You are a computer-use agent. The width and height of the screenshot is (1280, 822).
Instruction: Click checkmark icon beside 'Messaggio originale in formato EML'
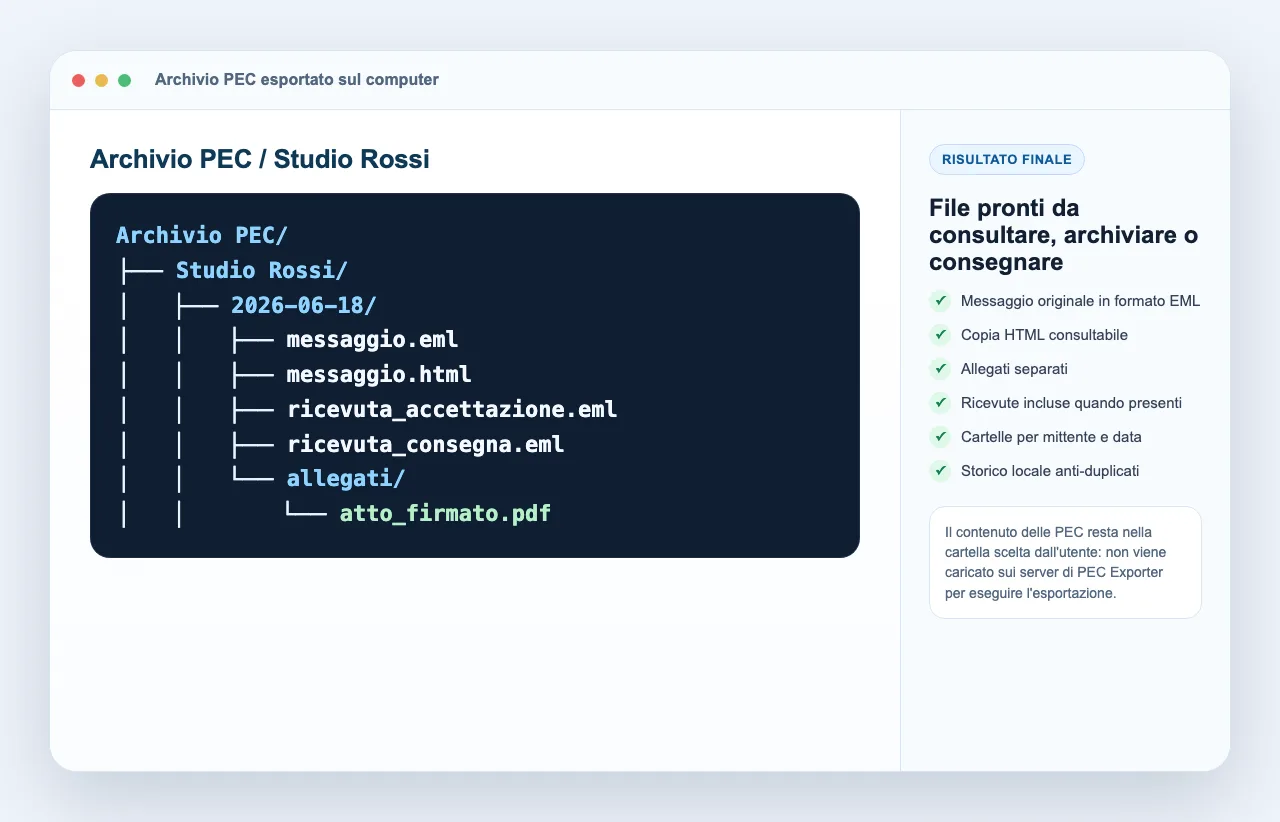point(940,301)
